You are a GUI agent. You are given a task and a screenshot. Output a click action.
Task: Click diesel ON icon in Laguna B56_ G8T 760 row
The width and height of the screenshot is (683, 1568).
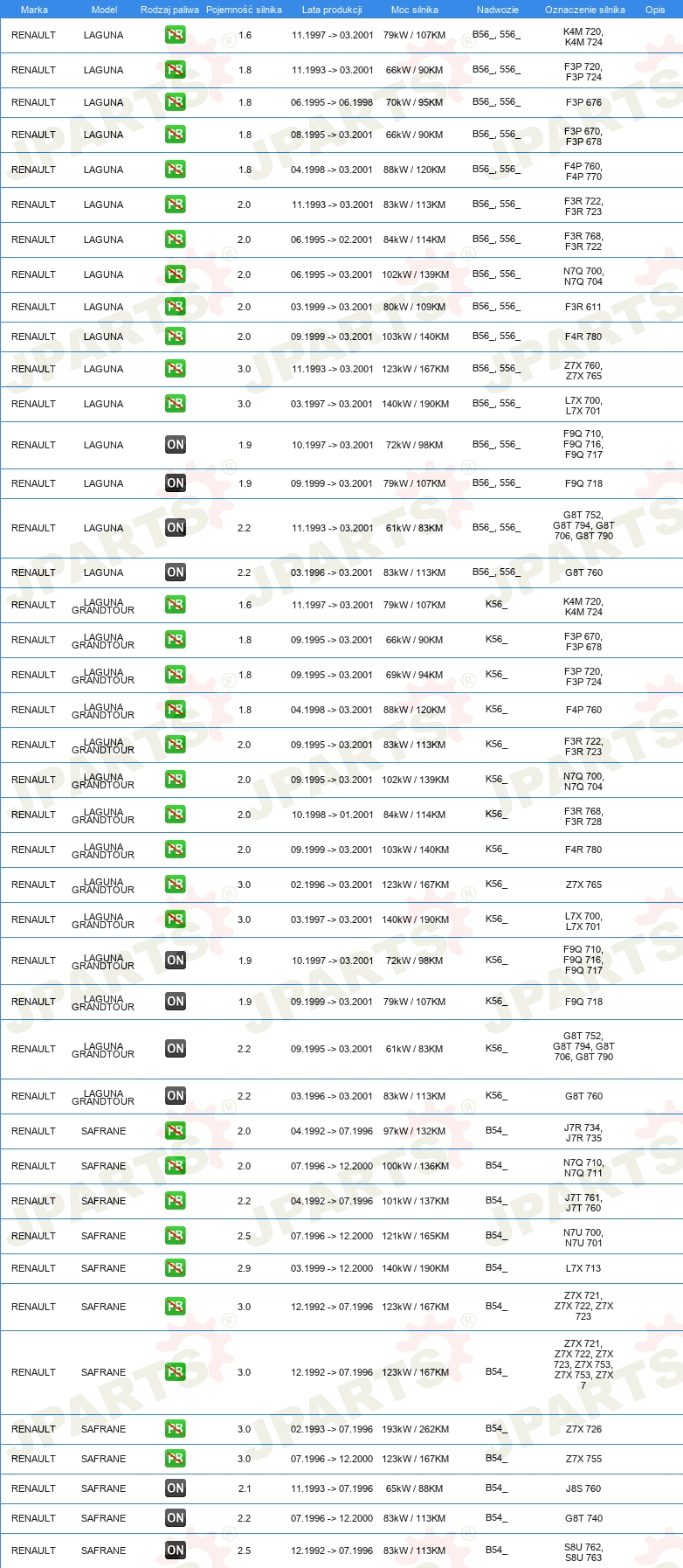176,572
